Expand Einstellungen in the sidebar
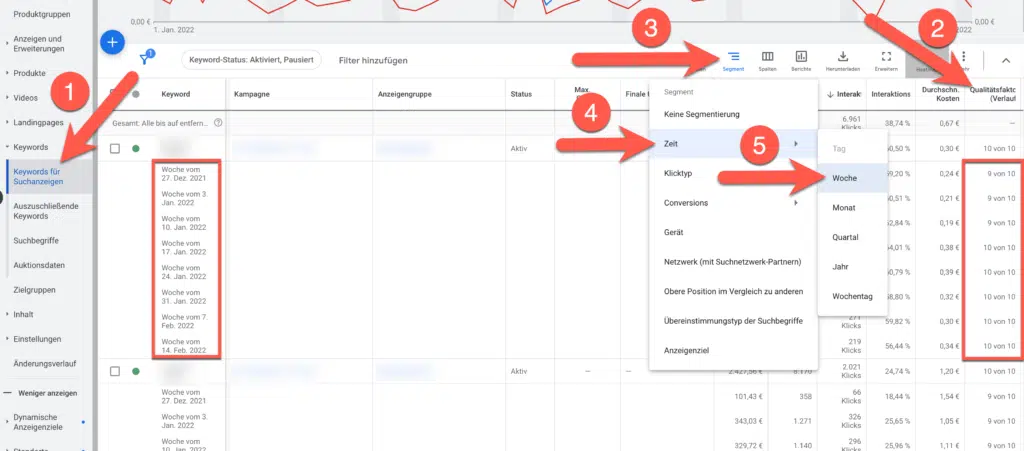 tap(6, 339)
